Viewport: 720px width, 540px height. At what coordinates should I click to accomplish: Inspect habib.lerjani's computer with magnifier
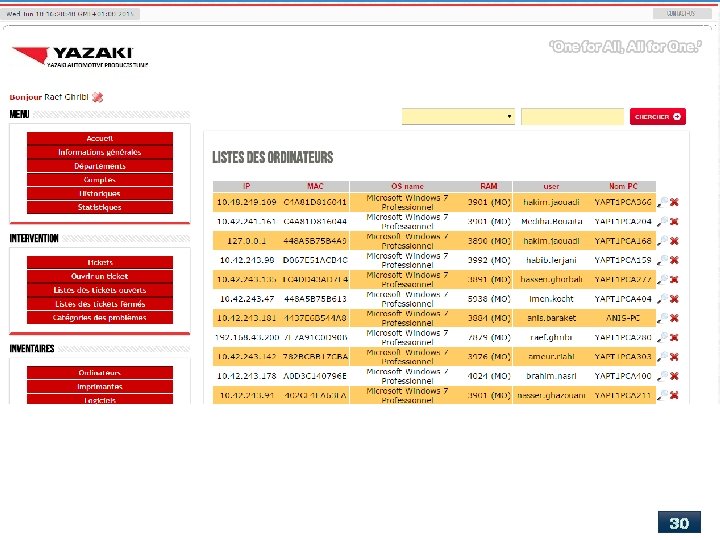(x=663, y=260)
